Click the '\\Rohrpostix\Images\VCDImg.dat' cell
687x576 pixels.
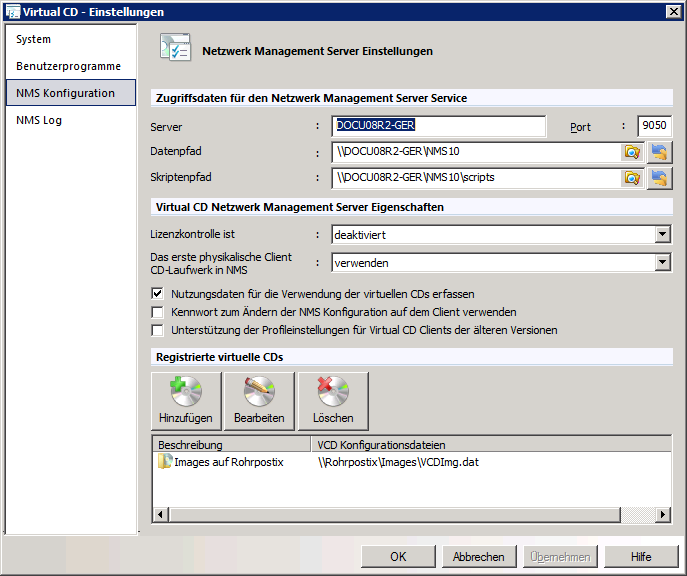click(398, 462)
